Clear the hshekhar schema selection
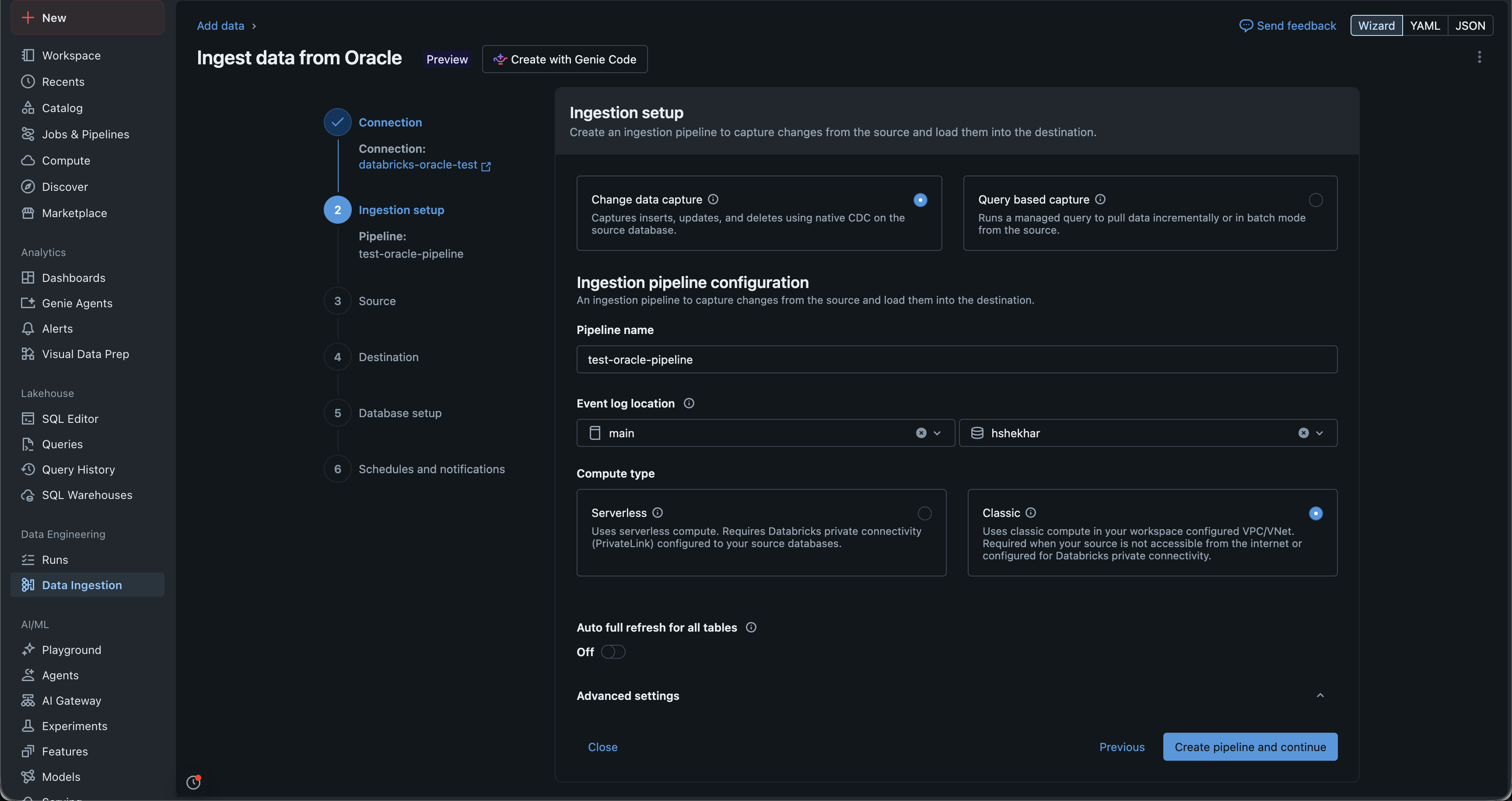 (1303, 433)
